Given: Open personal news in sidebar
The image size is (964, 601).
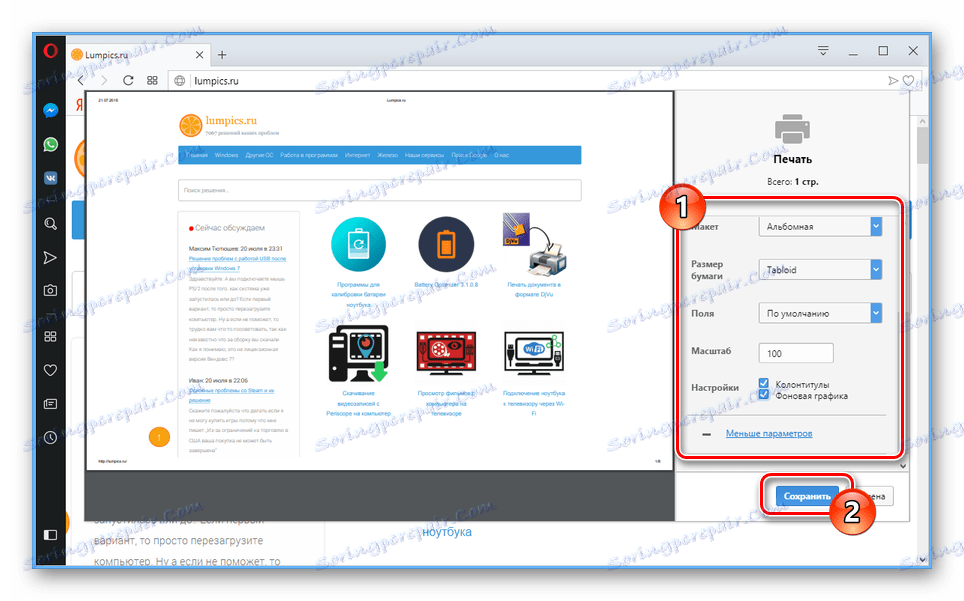Looking at the screenshot, I should (50, 404).
